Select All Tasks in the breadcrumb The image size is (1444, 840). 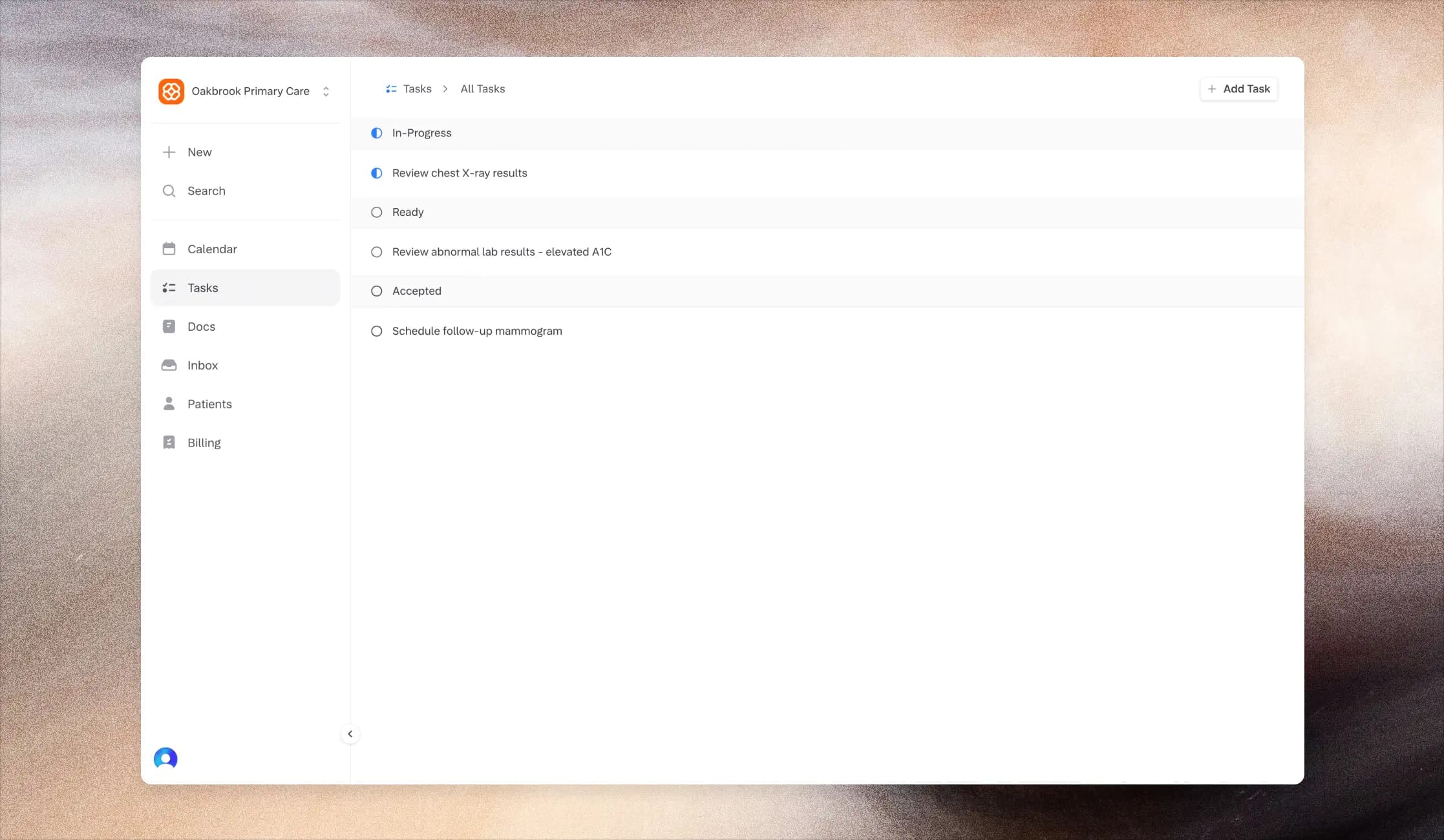482,89
